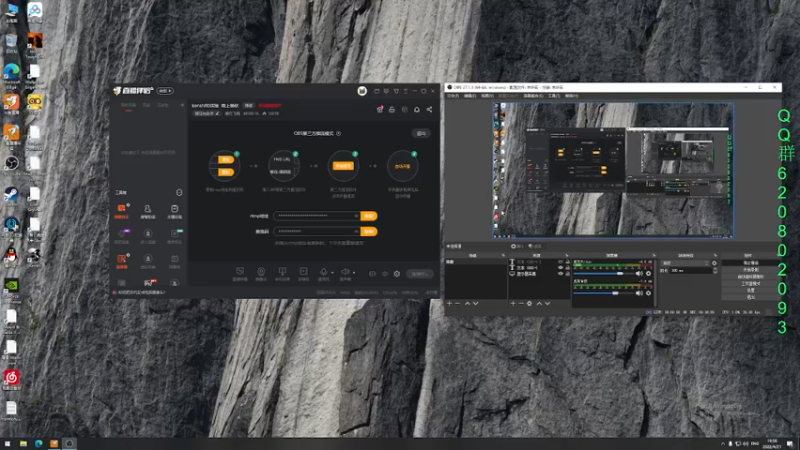Toggle visibility eye of second text source in OBS
The width and height of the screenshot is (800, 450).
coord(560,267)
